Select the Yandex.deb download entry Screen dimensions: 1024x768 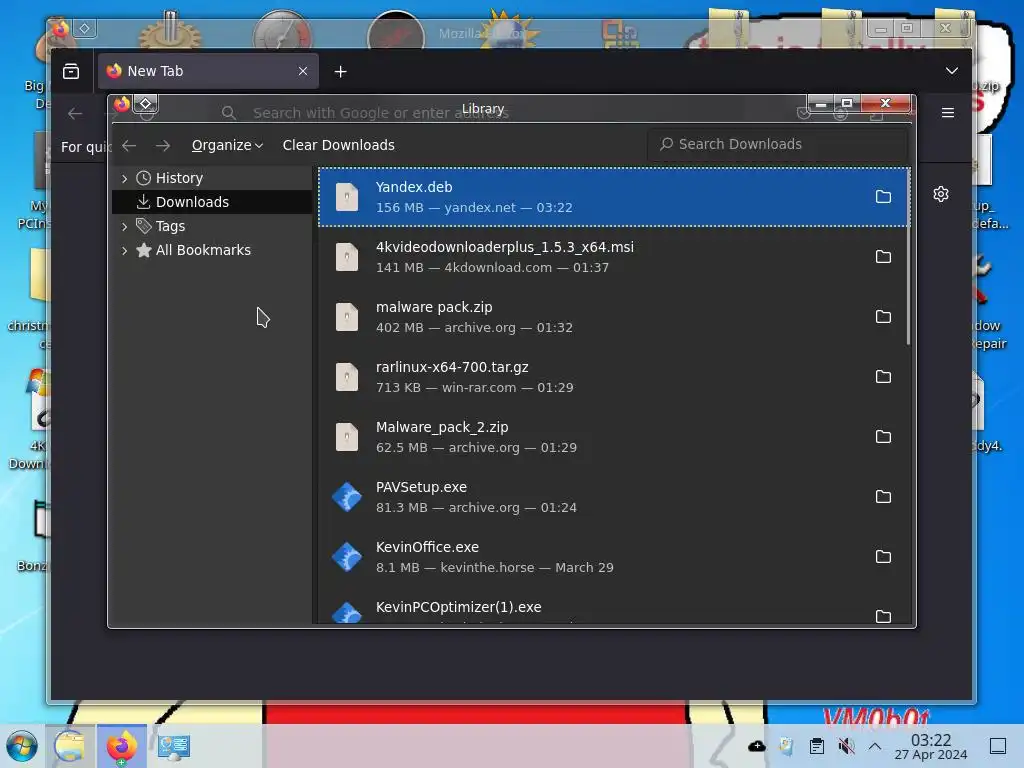(613, 197)
